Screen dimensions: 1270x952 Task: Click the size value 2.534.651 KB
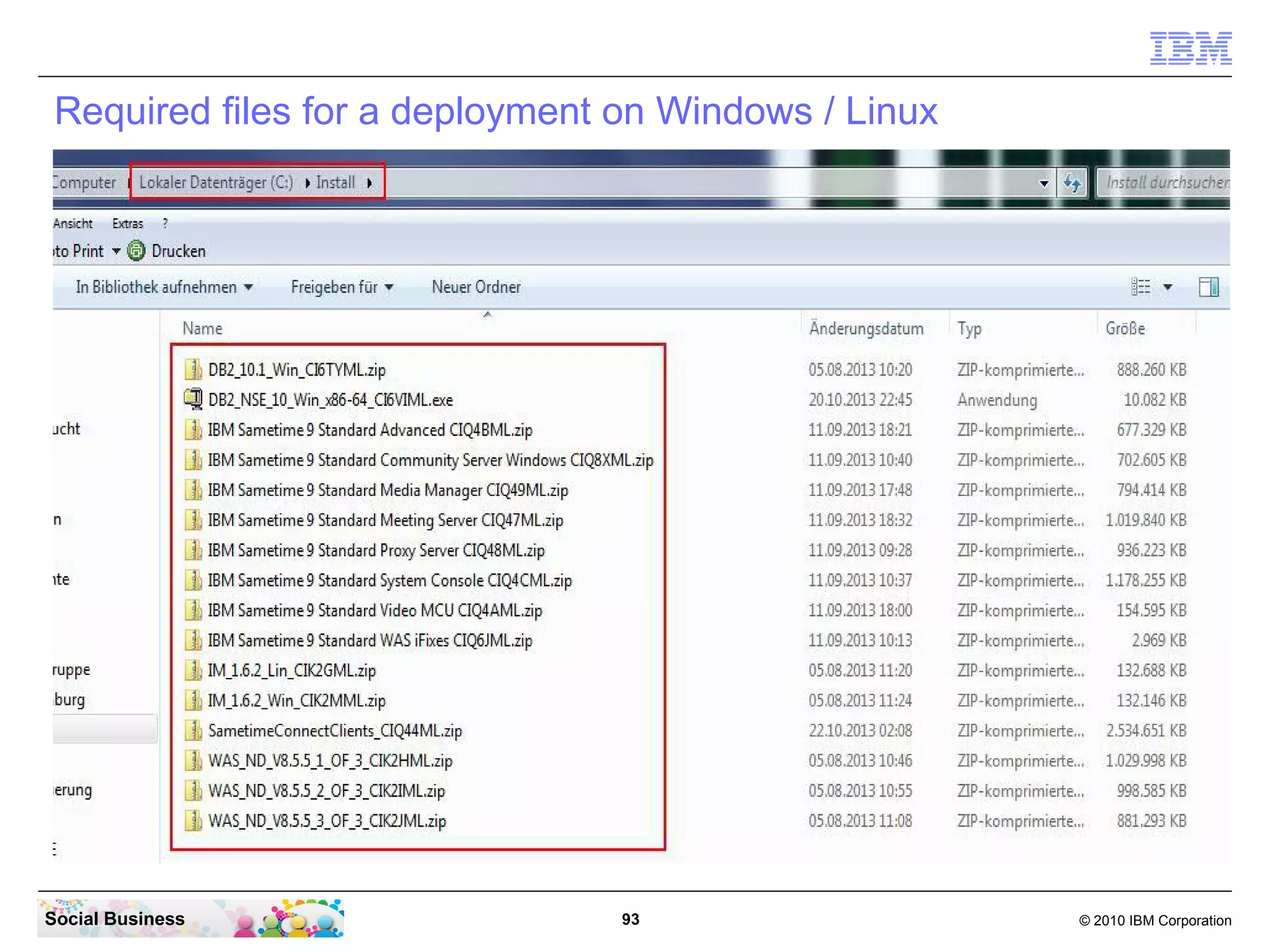[x=1147, y=731]
